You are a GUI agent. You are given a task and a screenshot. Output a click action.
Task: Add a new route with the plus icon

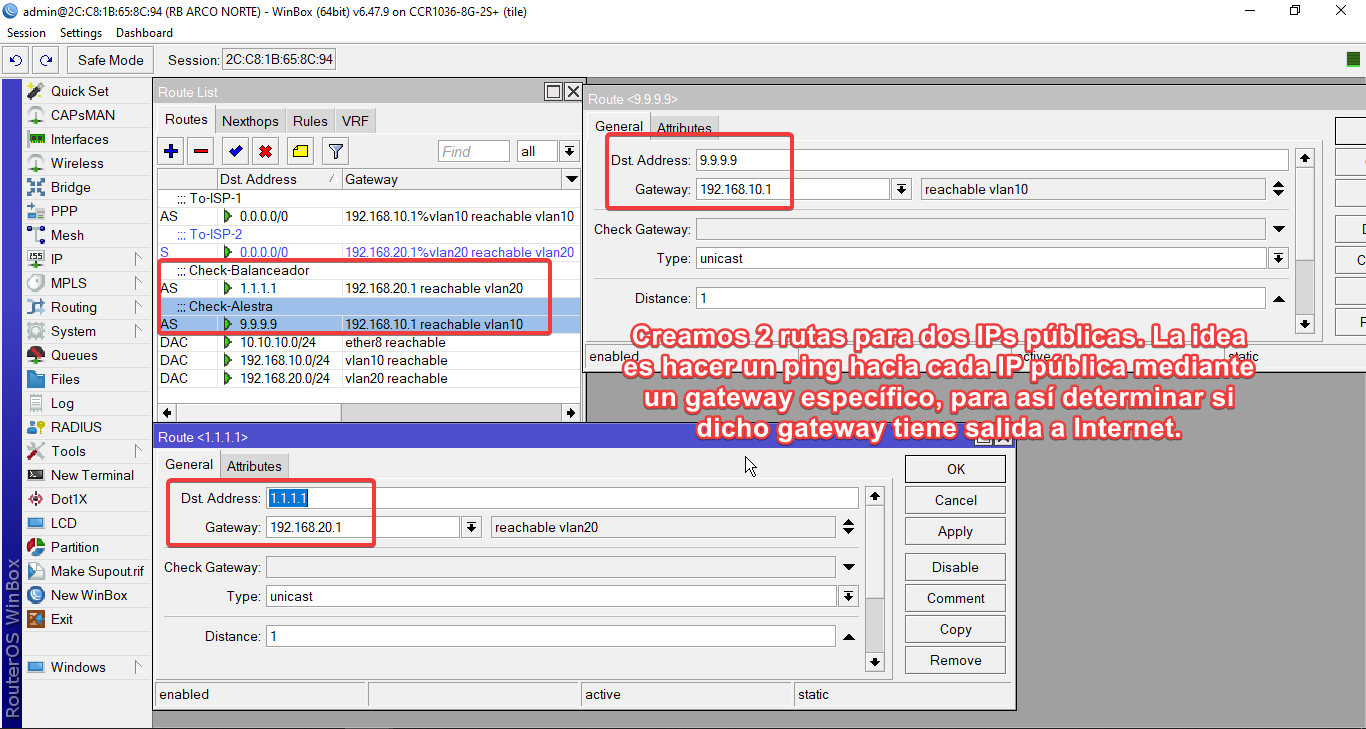(x=170, y=151)
